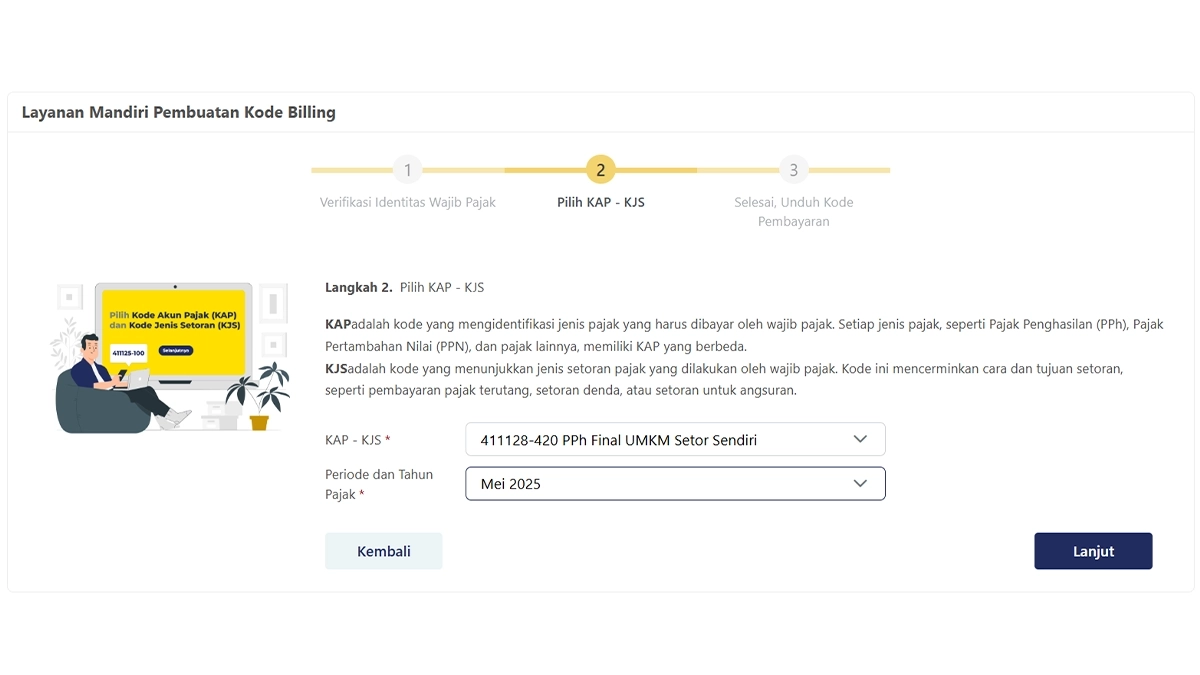Image resolution: width=1200 pixels, height=675 pixels.
Task: Open the Periode dan Tahun Pajak dropdown
Action: (x=675, y=483)
